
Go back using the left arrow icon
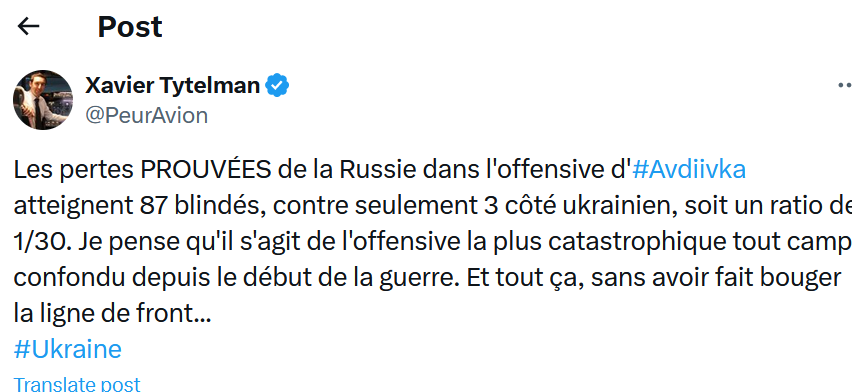pos(28,26)
